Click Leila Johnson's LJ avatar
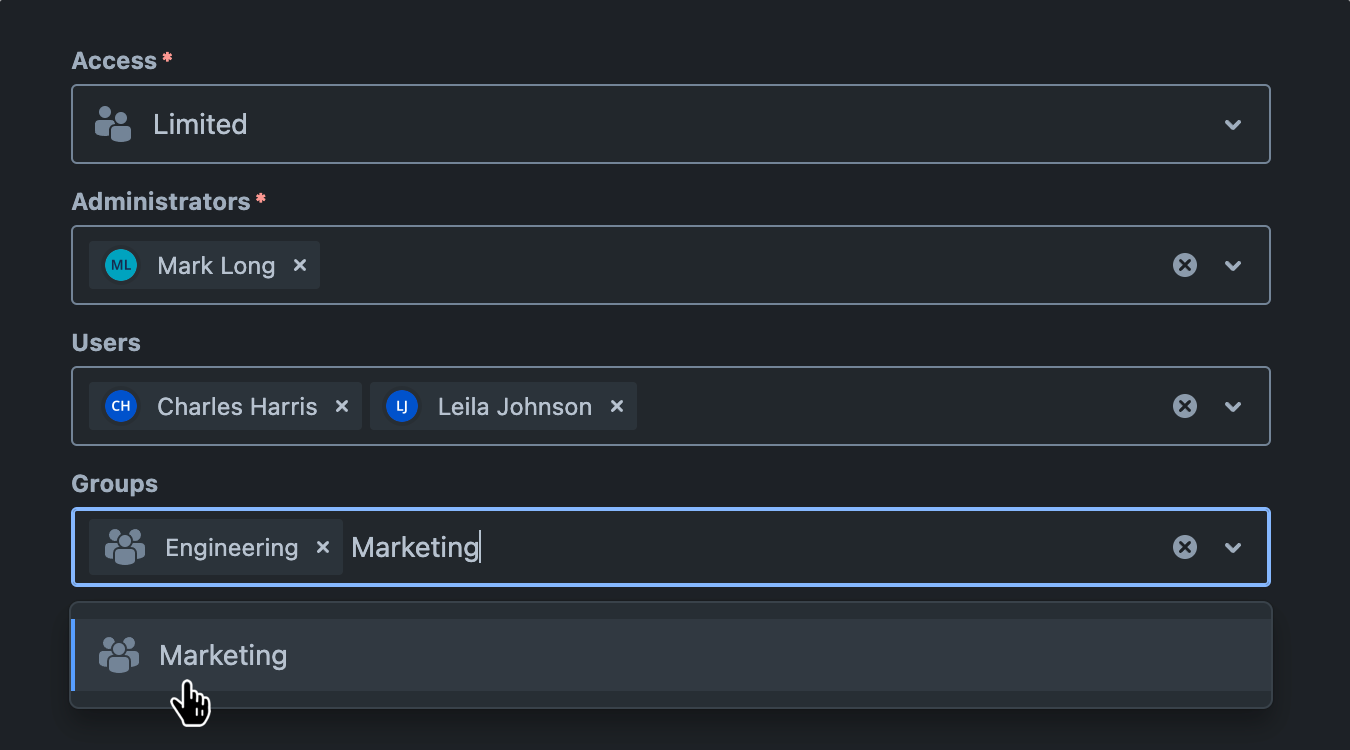Image resolution: width=1350 pixels, height=750 pixels. coord(400,406)
